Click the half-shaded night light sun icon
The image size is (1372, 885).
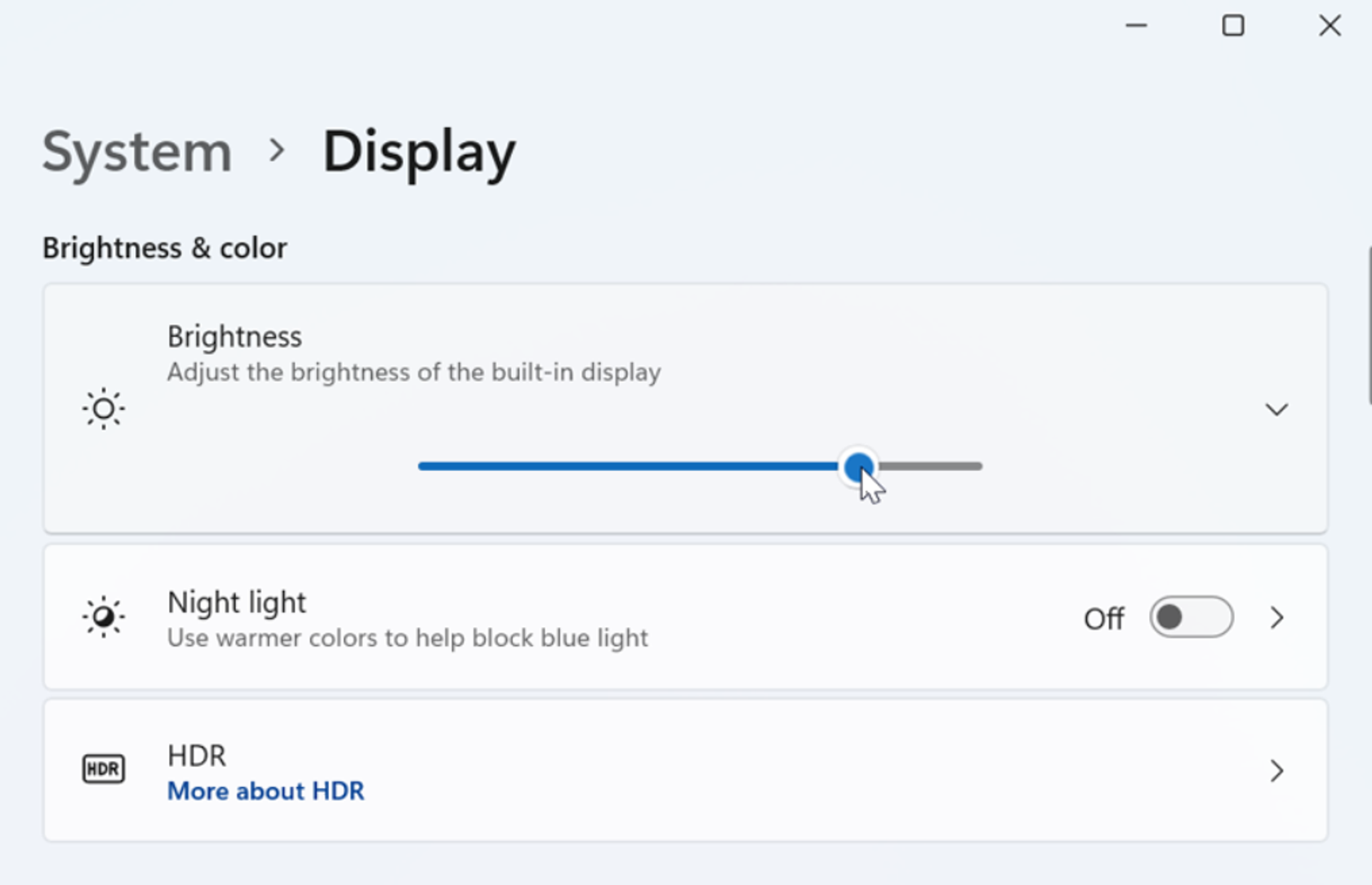point(104,616)
